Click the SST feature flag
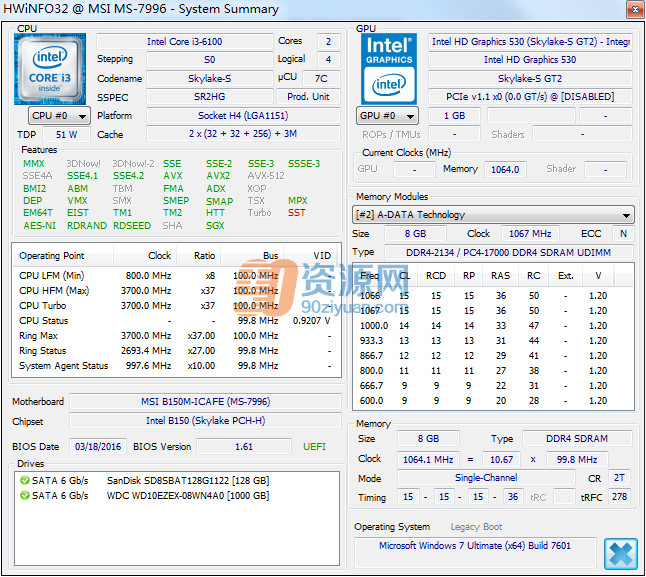This screenshot has height=577, width=646. [x=297, y=213]
